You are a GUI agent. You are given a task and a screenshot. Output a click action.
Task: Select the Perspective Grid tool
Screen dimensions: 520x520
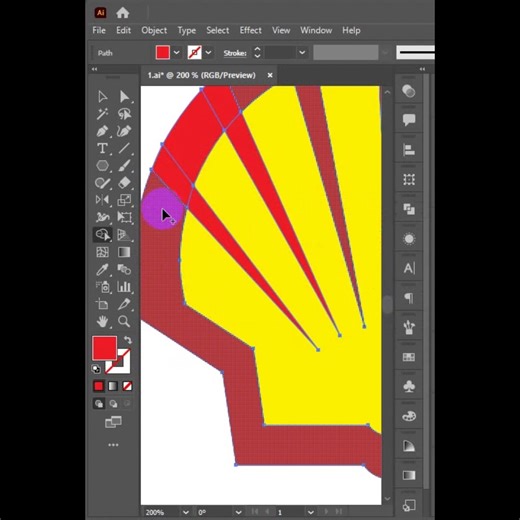click(x=124, y=235)
